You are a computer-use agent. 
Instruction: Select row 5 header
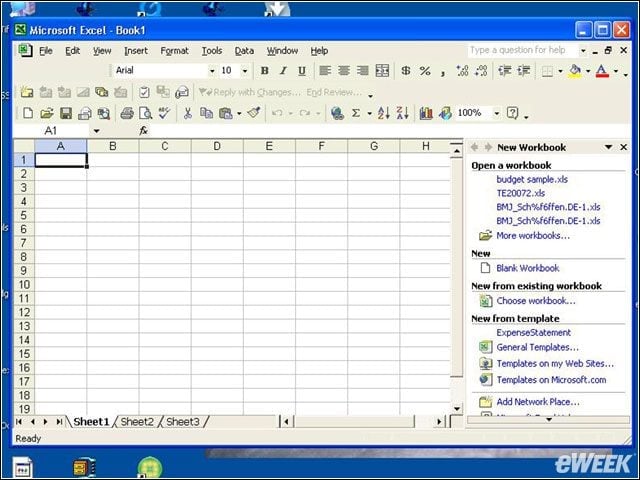tap(24, 215)
